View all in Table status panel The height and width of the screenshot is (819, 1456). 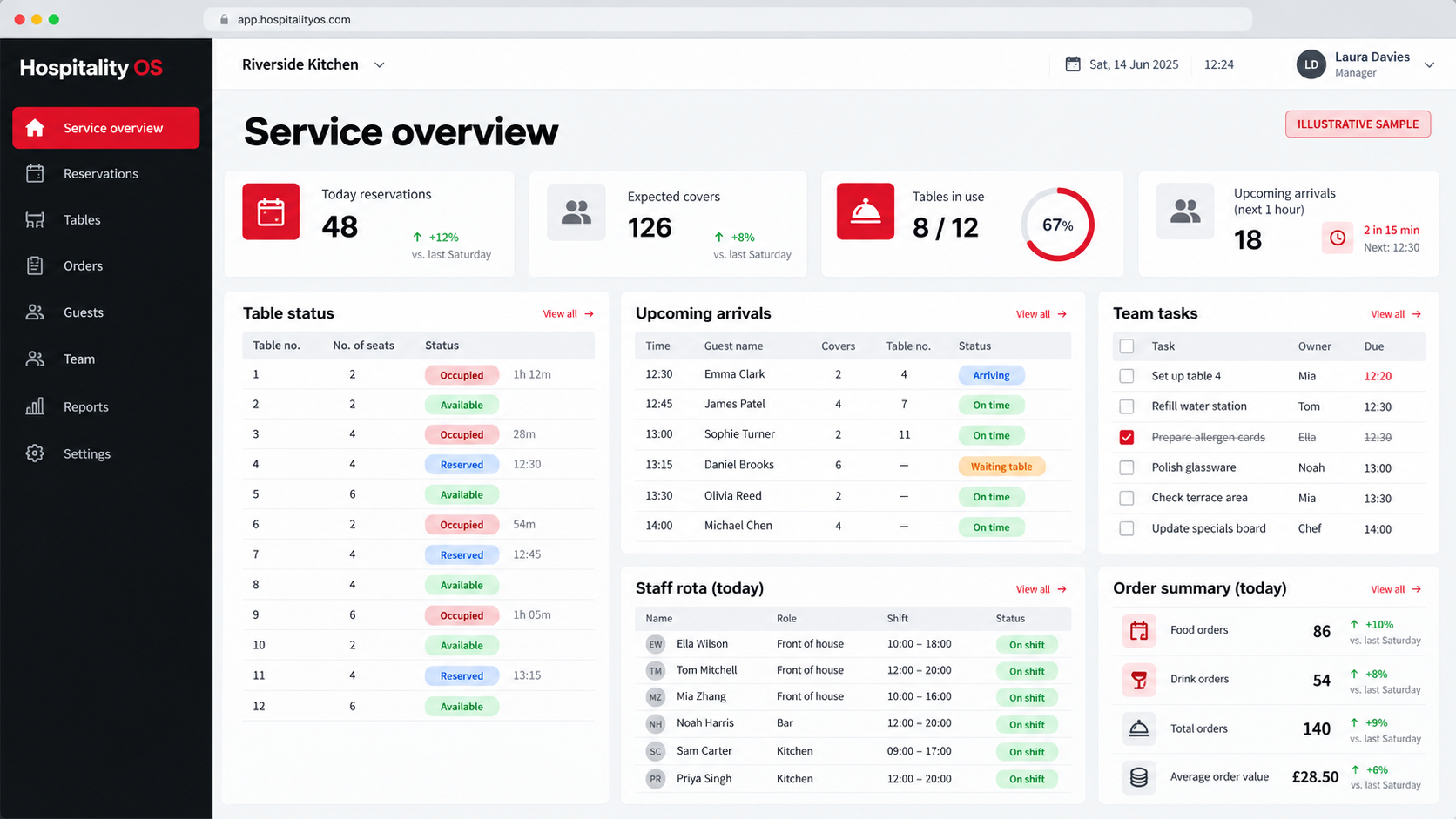569,314
